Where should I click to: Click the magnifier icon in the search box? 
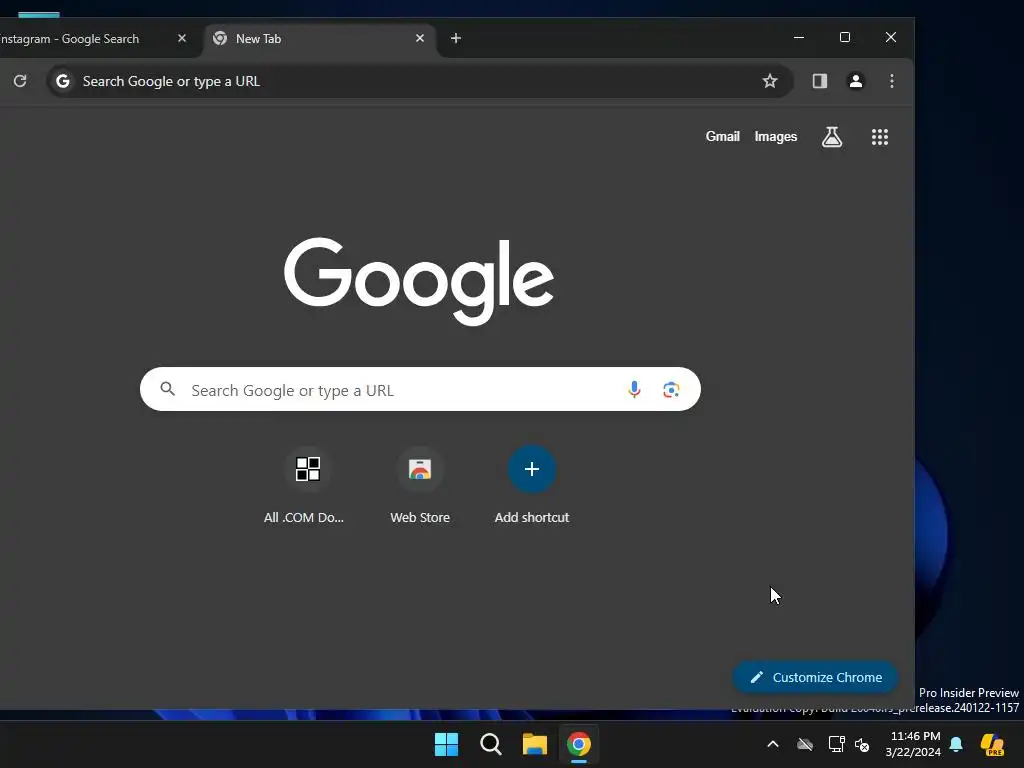[167, 389]
